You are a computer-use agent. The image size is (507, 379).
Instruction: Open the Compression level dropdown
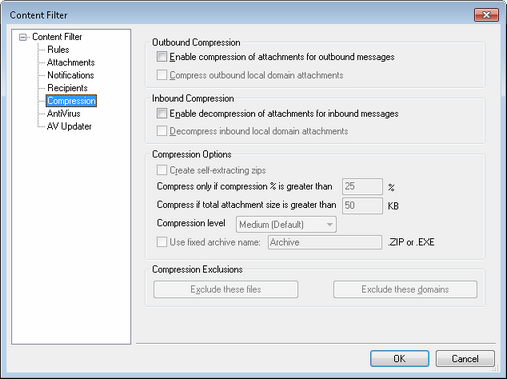pyautogui.click(x=286, y=224)
